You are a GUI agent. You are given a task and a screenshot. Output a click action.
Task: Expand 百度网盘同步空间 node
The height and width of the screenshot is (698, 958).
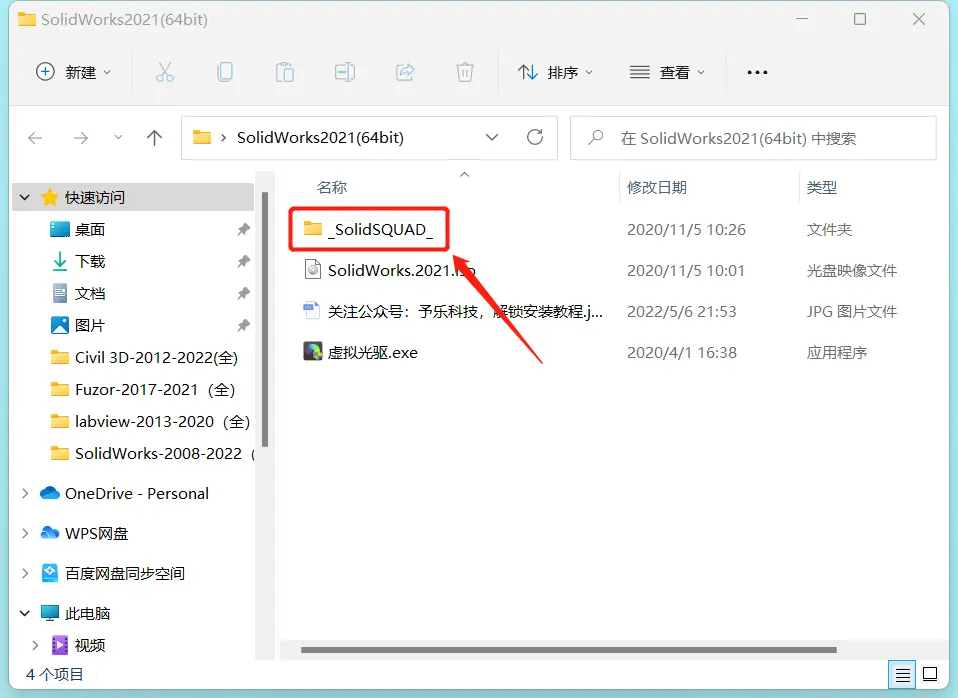click(25, 573)
